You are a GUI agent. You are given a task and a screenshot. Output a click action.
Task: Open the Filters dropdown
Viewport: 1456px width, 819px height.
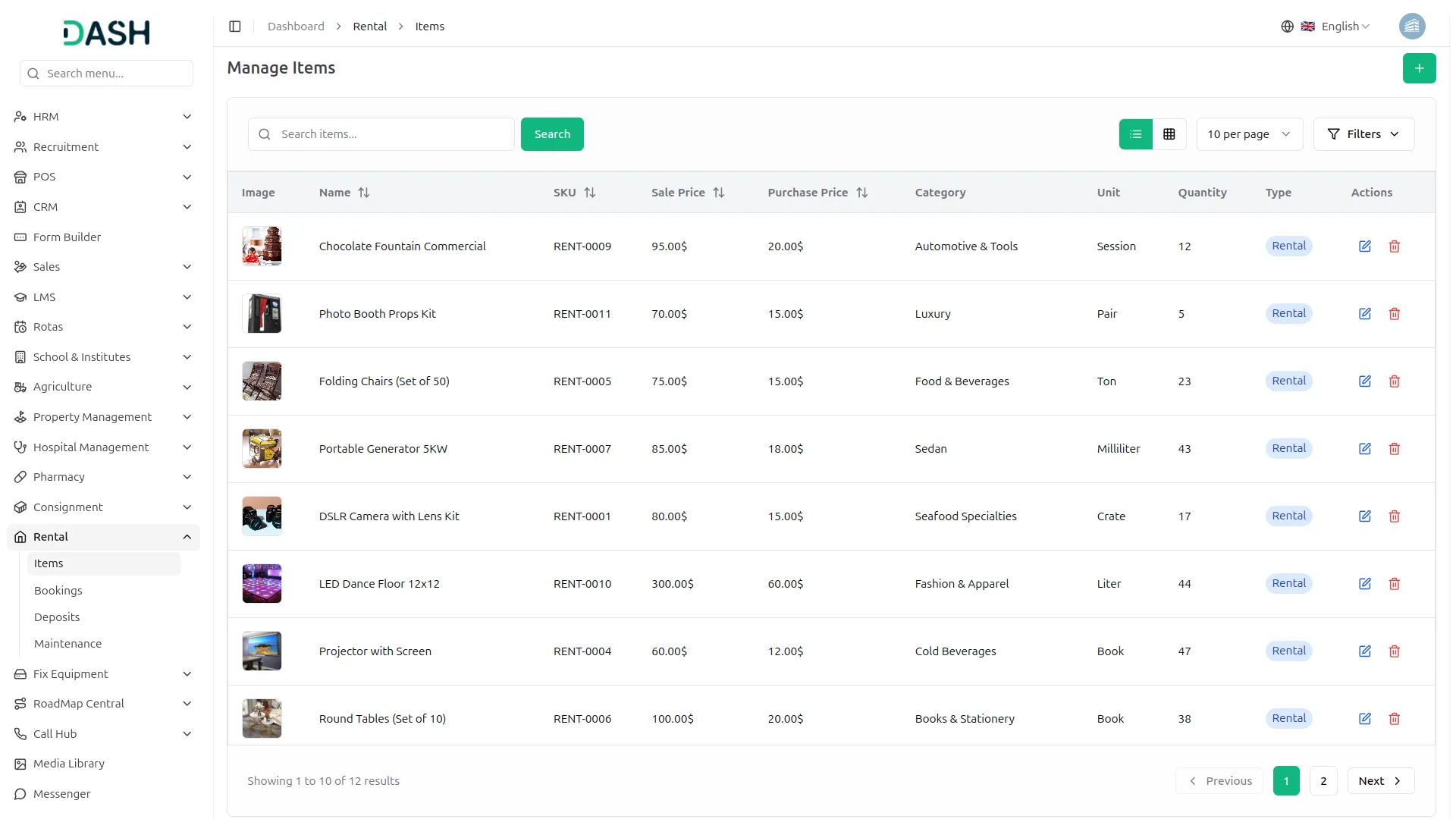tap(1363, 133)
